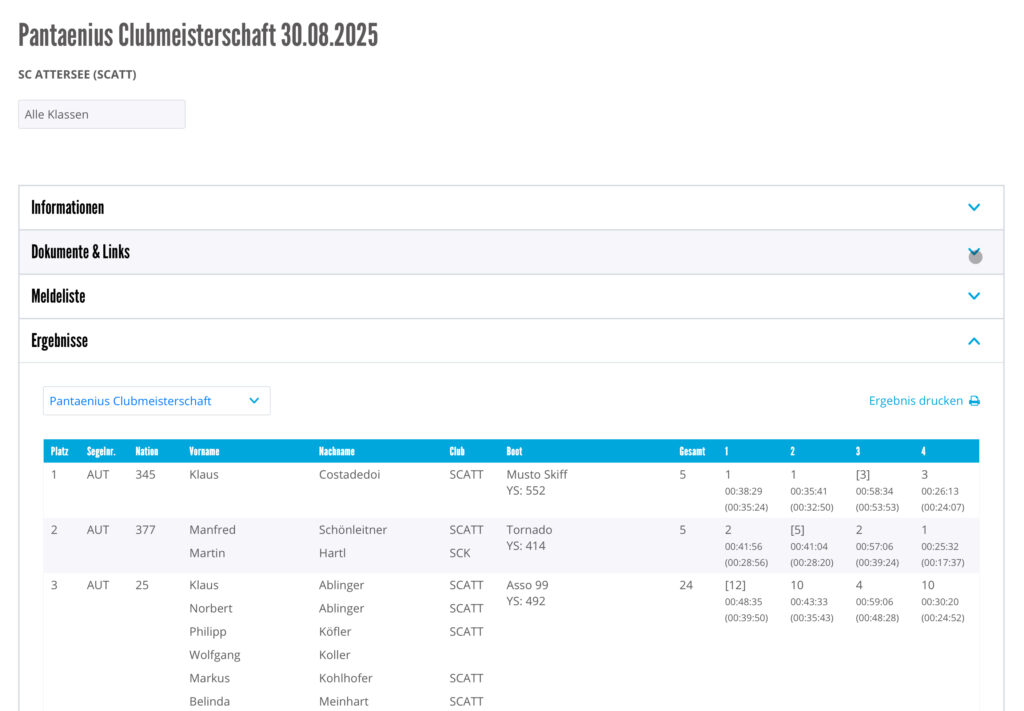Click sail number 377
This screenshot has width=1024, height=711.
pos(145,529)
